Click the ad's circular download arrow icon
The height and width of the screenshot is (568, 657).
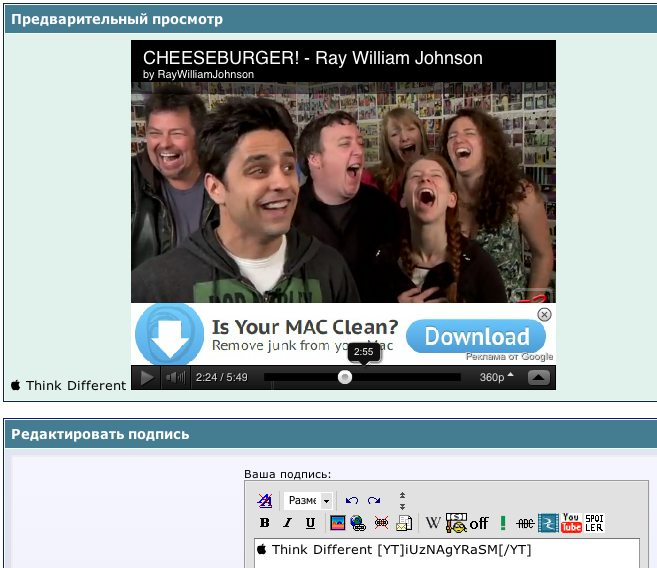[170, 334]
